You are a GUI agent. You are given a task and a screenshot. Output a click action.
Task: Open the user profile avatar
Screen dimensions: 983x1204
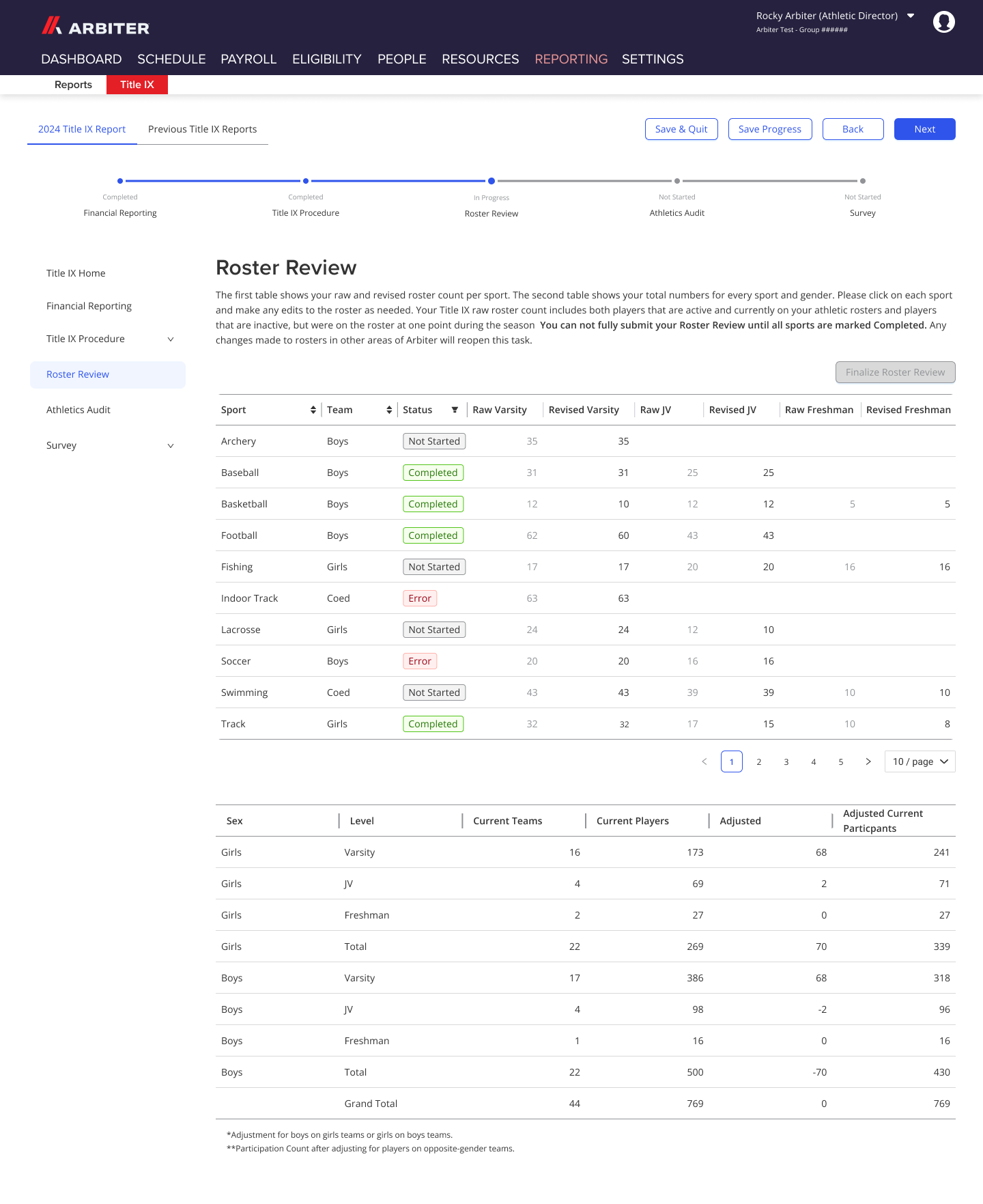(x=943, y=22)
